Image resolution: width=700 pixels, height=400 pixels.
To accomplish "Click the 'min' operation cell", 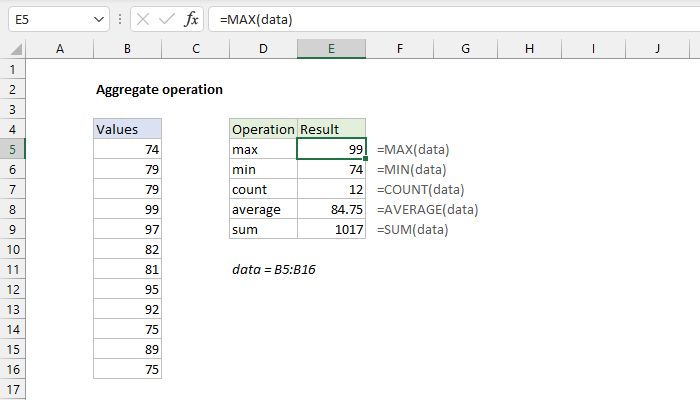I will pos(263,169).
